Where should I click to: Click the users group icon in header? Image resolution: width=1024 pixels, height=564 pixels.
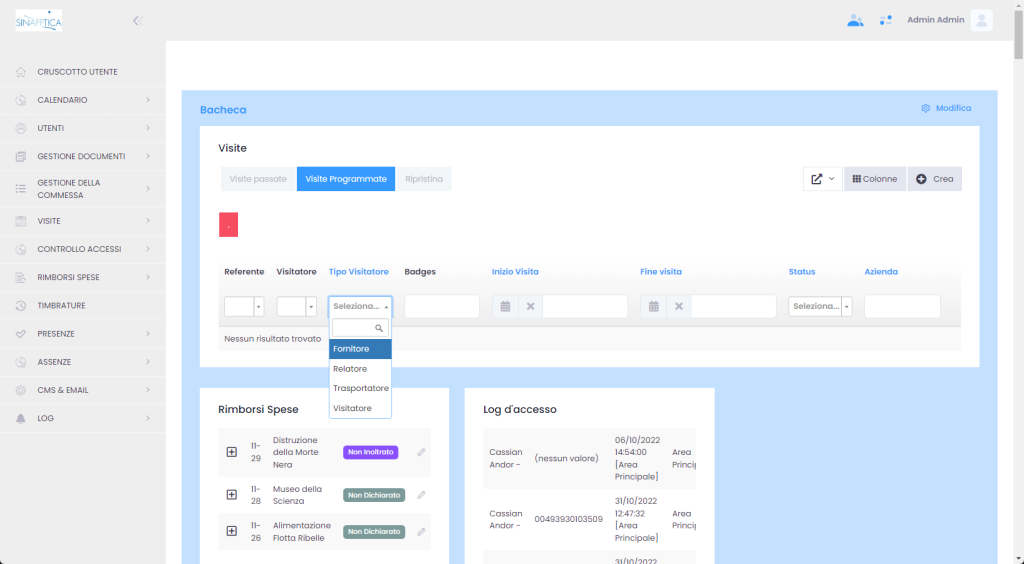[x=855, y=20]
